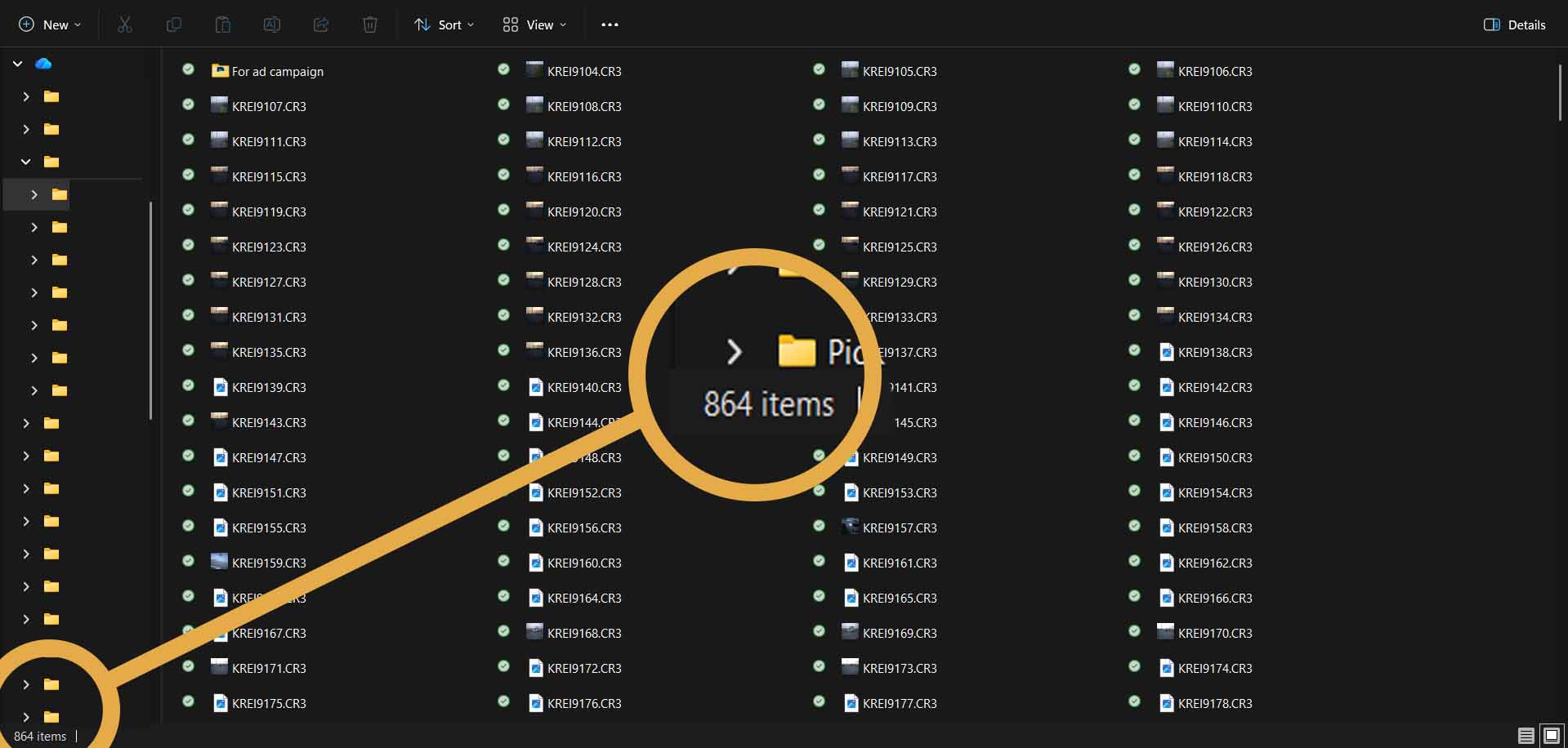Image resolution: width=1568 pixels, height=748 pixels.
Task: Select the KREI9159.CR3 thumbnail
Action: (x=219, y=562)
